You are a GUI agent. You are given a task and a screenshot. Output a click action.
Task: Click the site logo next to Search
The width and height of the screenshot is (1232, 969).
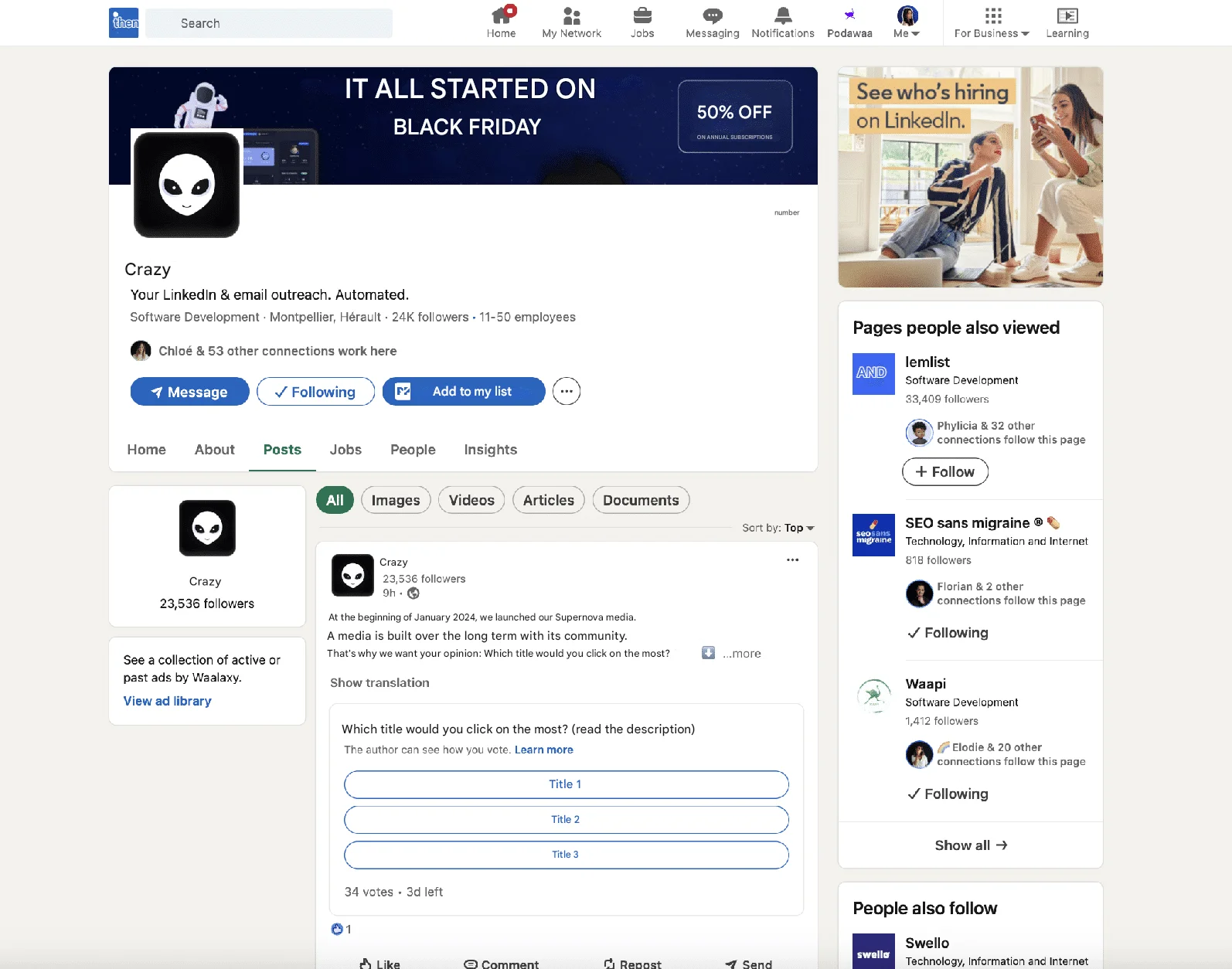[124, 22]
